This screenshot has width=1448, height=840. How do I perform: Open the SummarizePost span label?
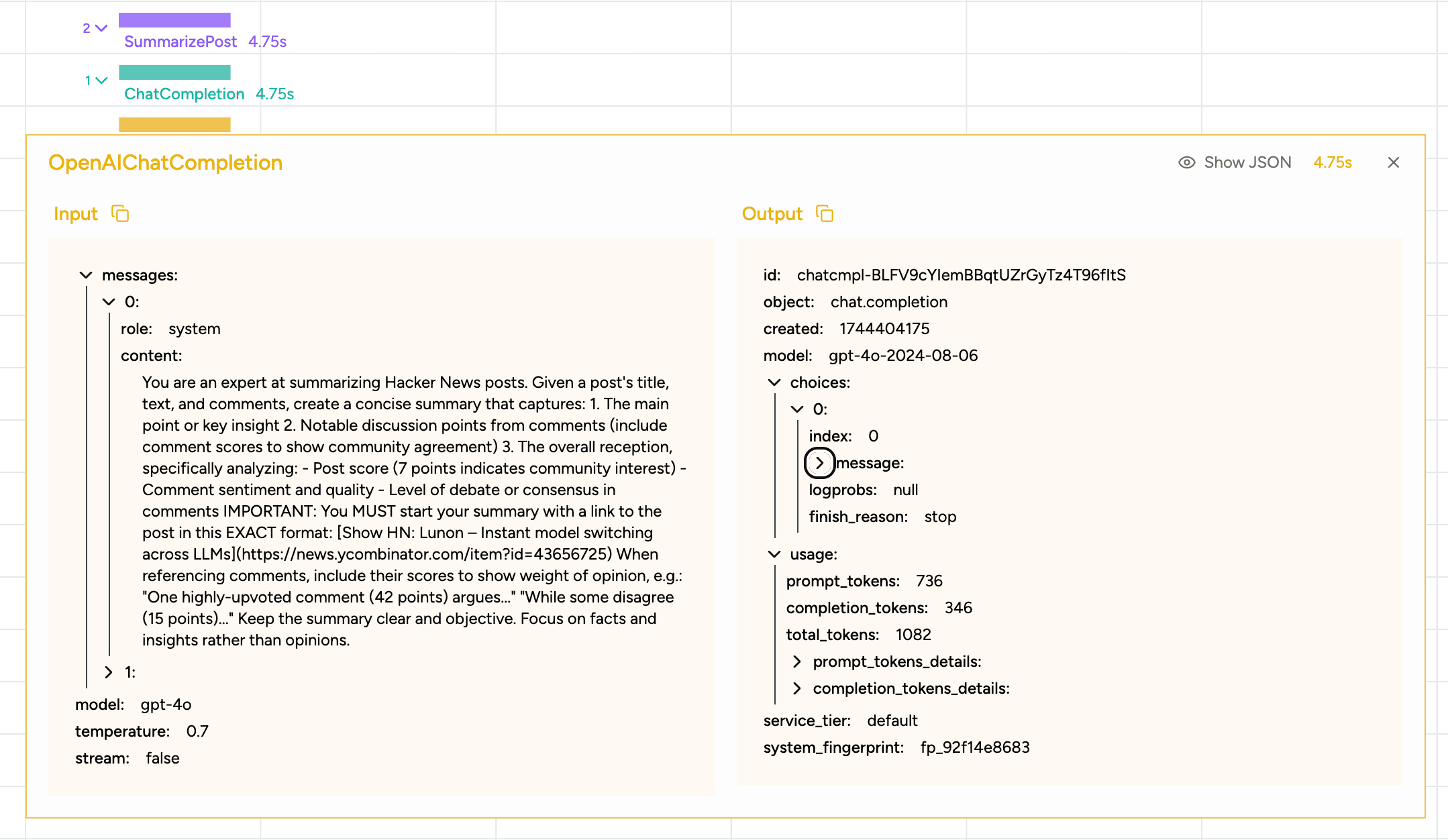[180, 42]
